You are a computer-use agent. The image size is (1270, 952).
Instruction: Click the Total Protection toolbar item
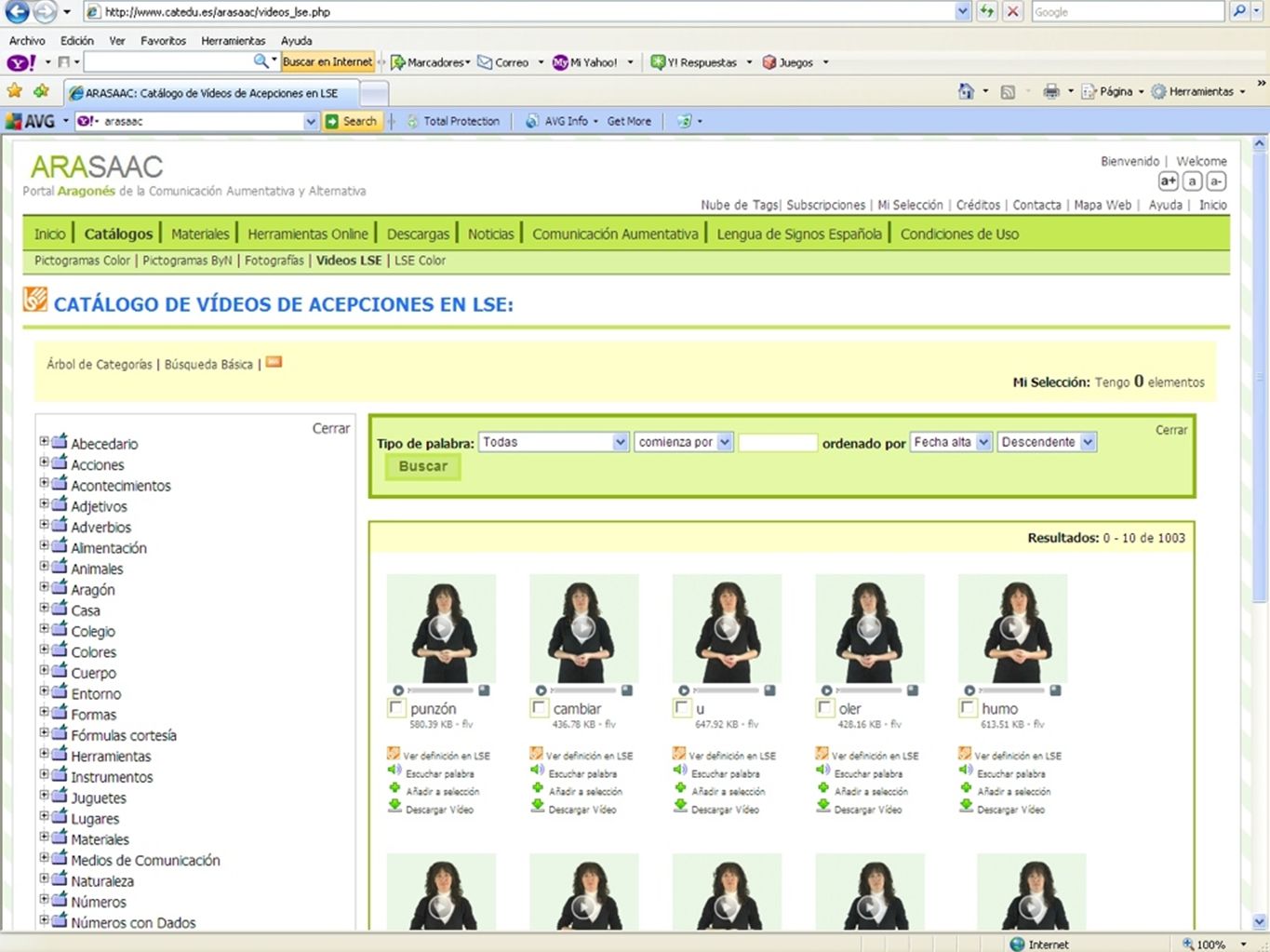452,121
